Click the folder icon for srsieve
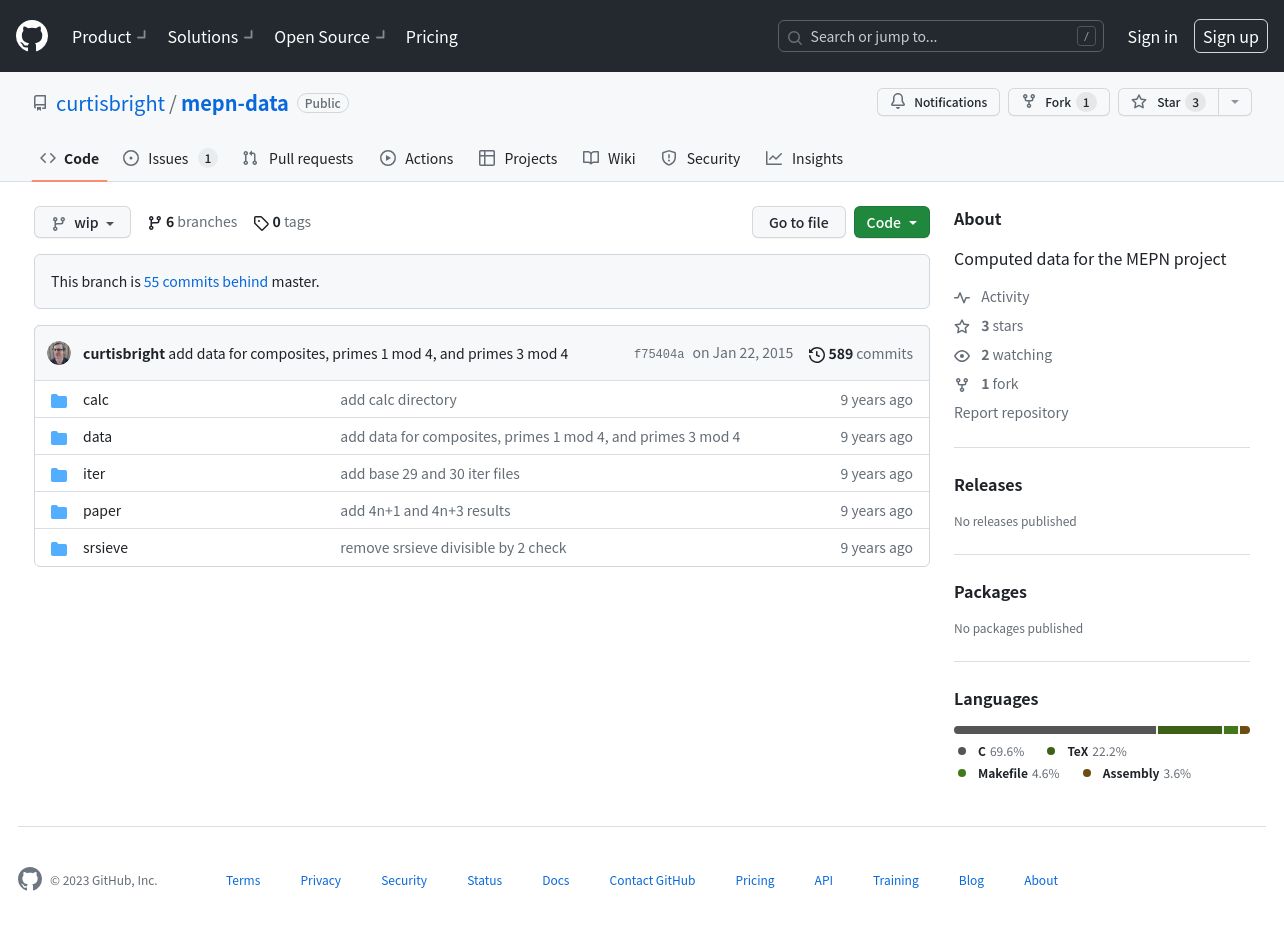 59,548
